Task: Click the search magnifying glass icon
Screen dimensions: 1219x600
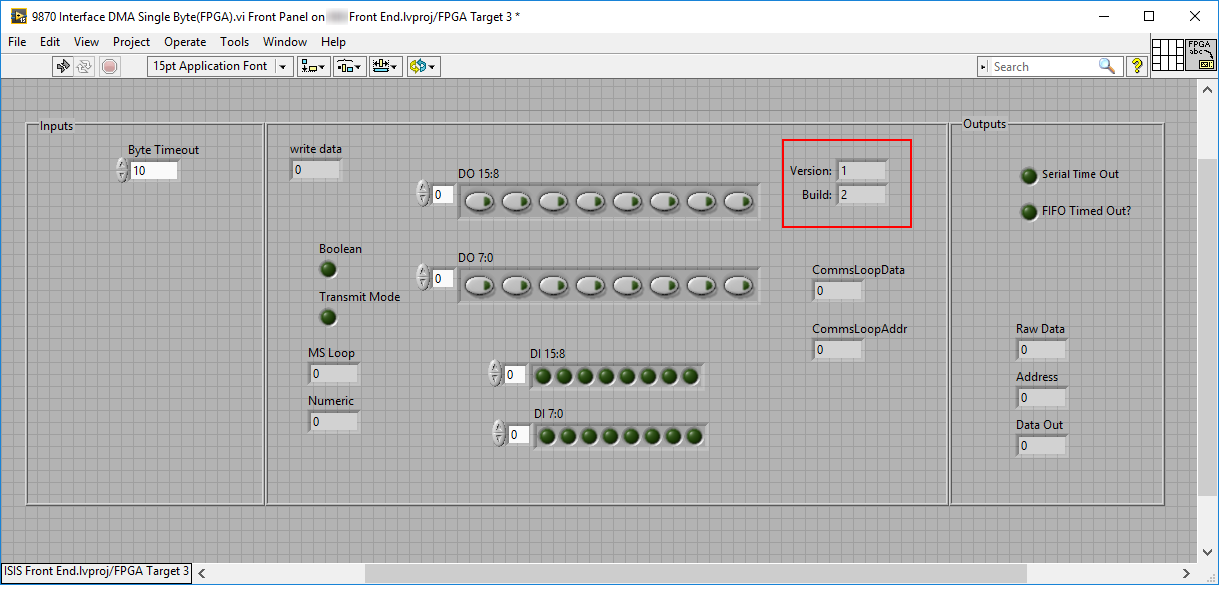Action: point(1106,66)
